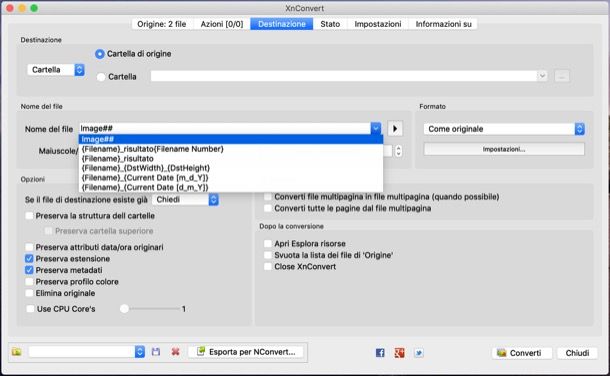Switch to the Origine: 2 file tab
The image size is (610, 376).
click(162, 24)
